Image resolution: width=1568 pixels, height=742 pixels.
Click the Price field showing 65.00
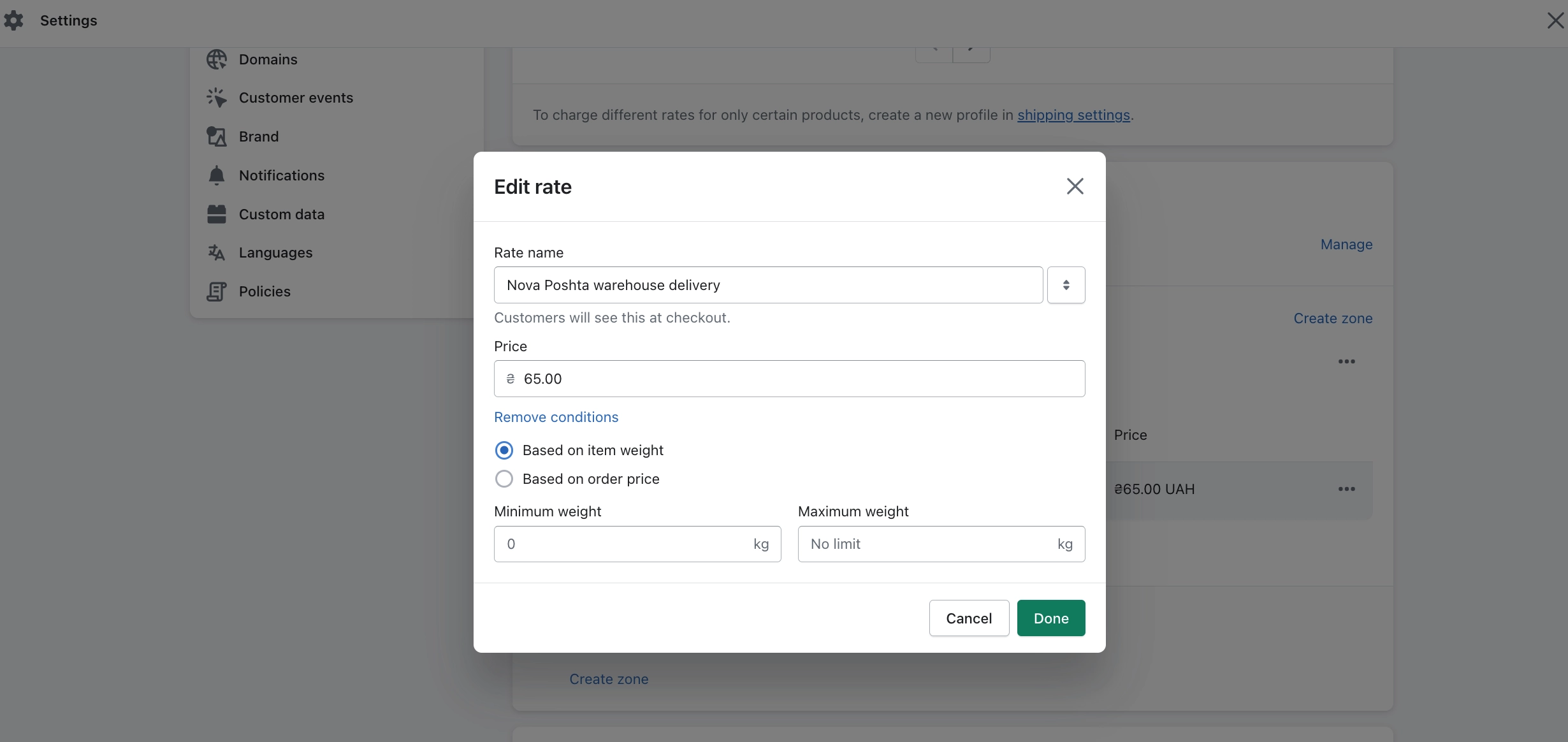[789, 379]
